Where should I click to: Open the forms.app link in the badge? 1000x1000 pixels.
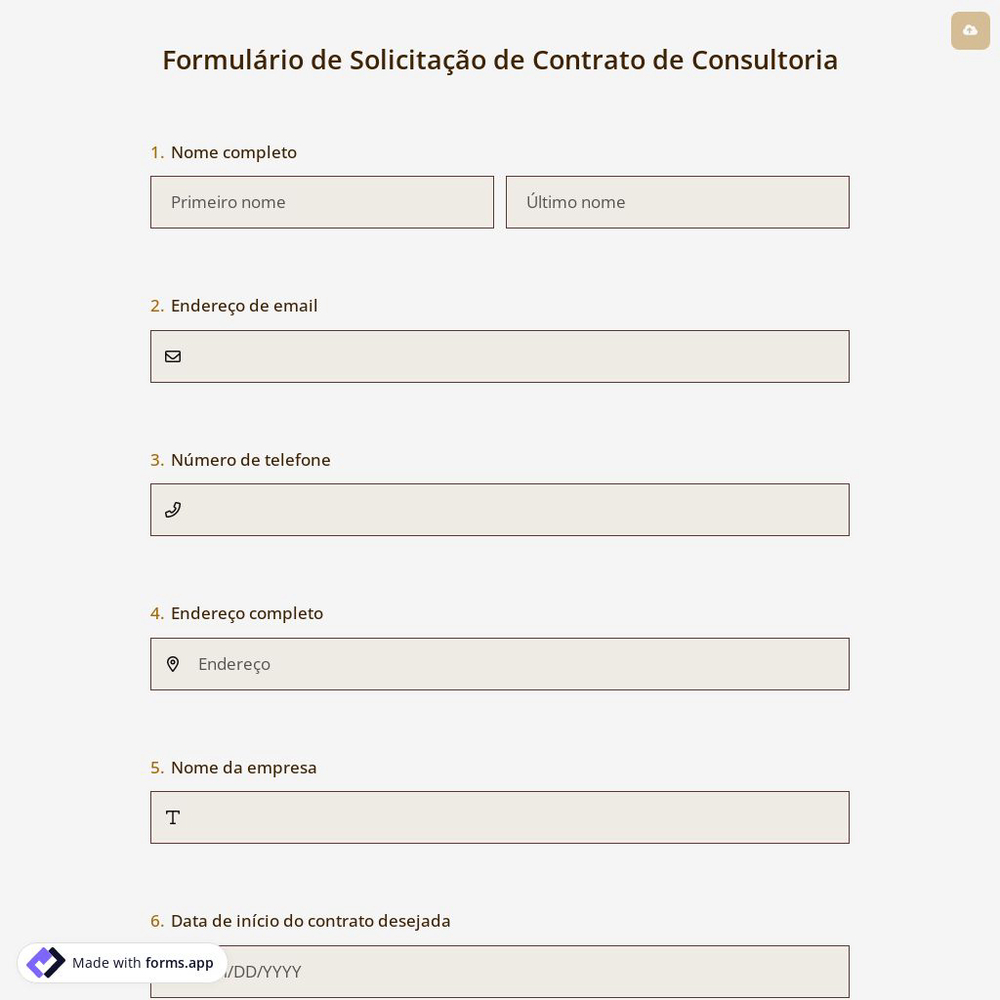coord(179,963)
